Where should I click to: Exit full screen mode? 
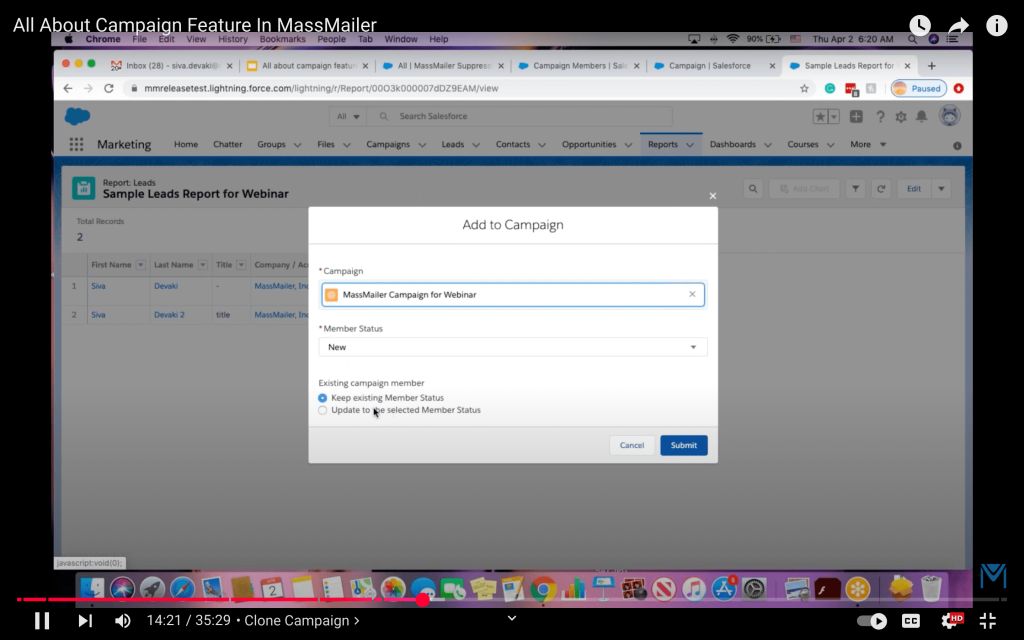click(987, 621)
